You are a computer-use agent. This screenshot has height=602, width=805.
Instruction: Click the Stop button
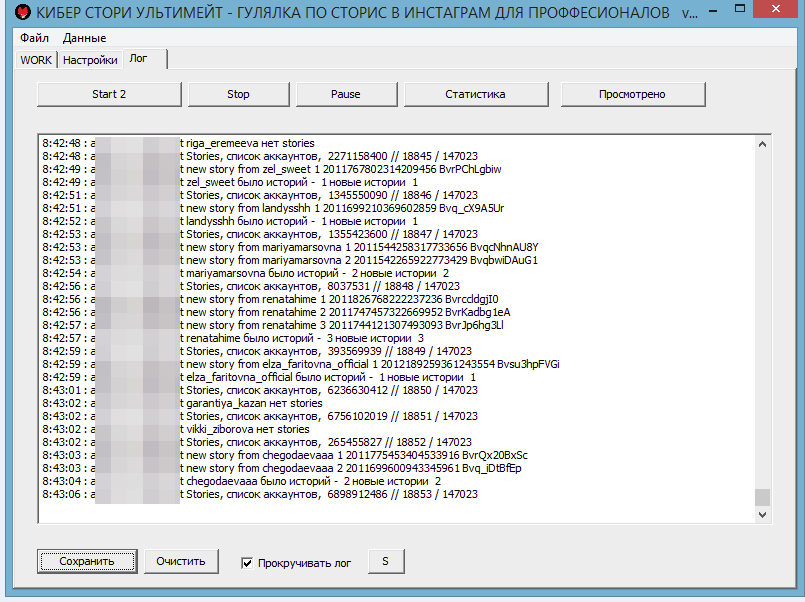click(238, 94)
